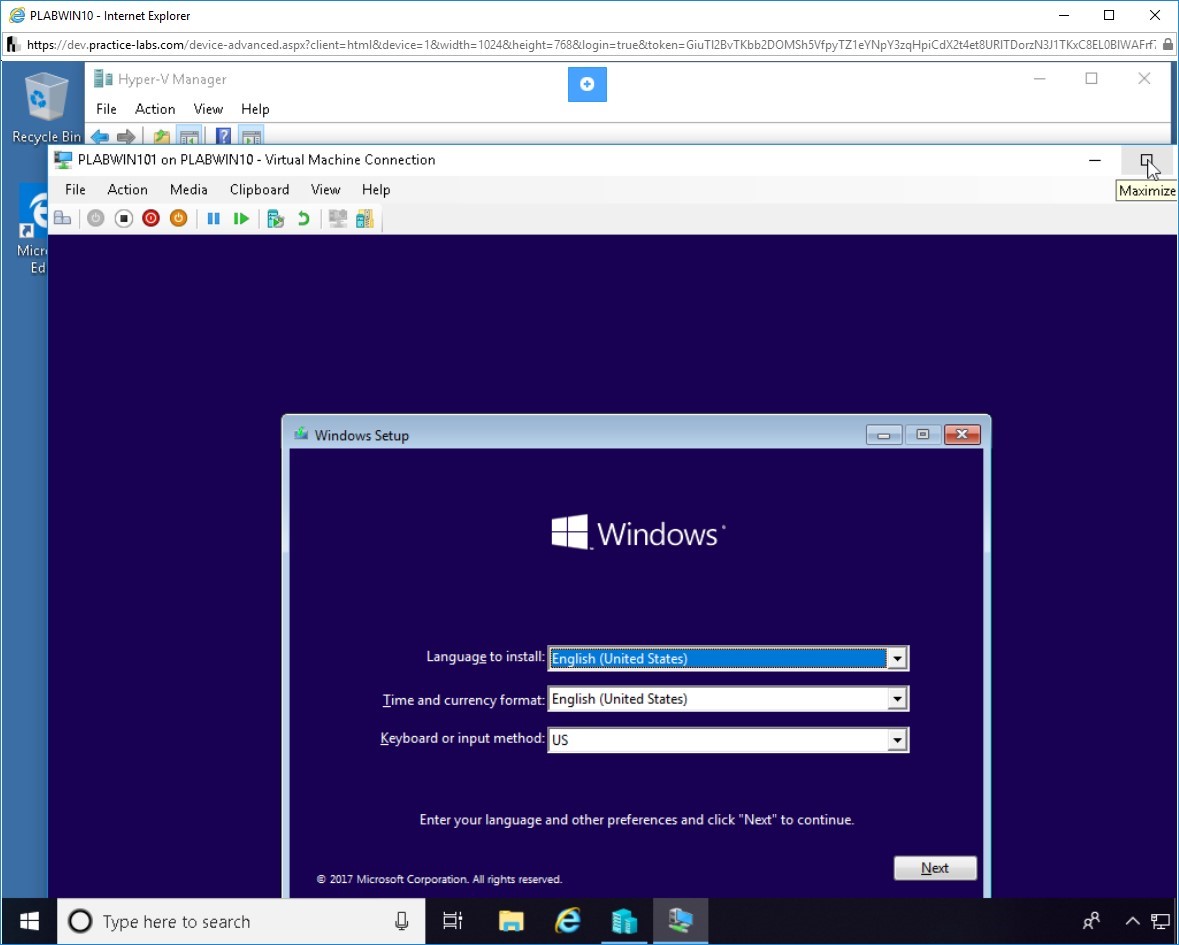Minimize the Windows Setup dialog
The width and height of the screenshot is (1179, 945).
coord(883,435)
